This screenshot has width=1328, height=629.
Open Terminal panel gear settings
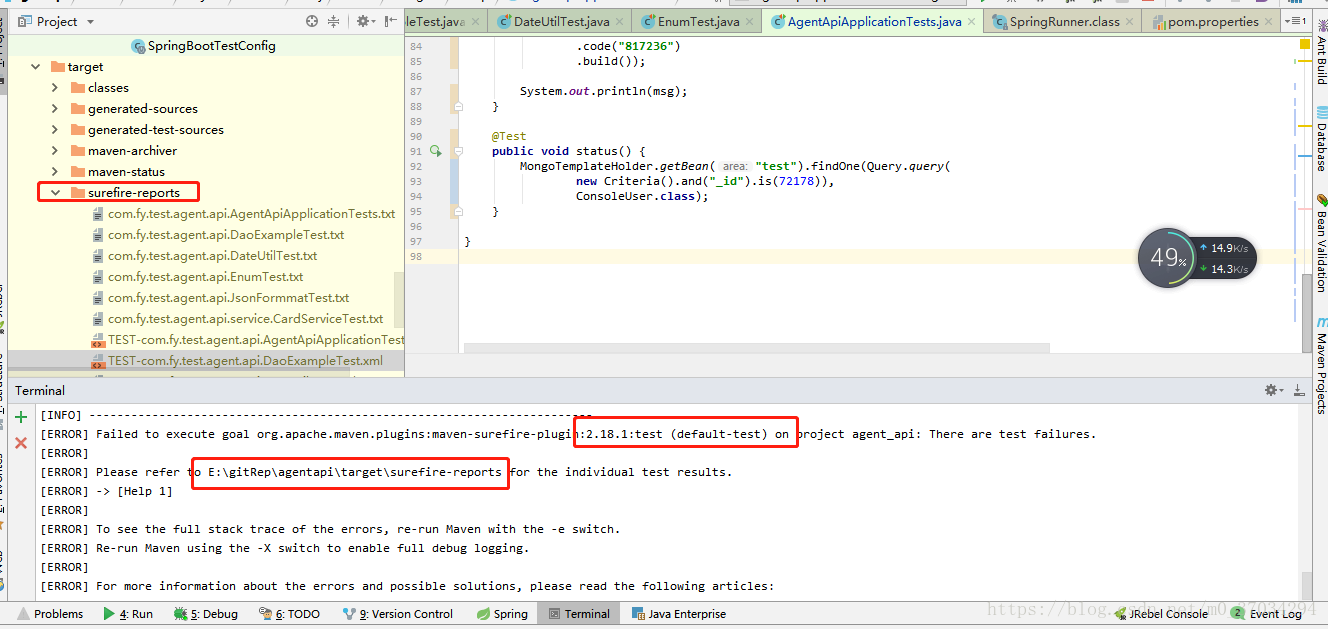1274,390
